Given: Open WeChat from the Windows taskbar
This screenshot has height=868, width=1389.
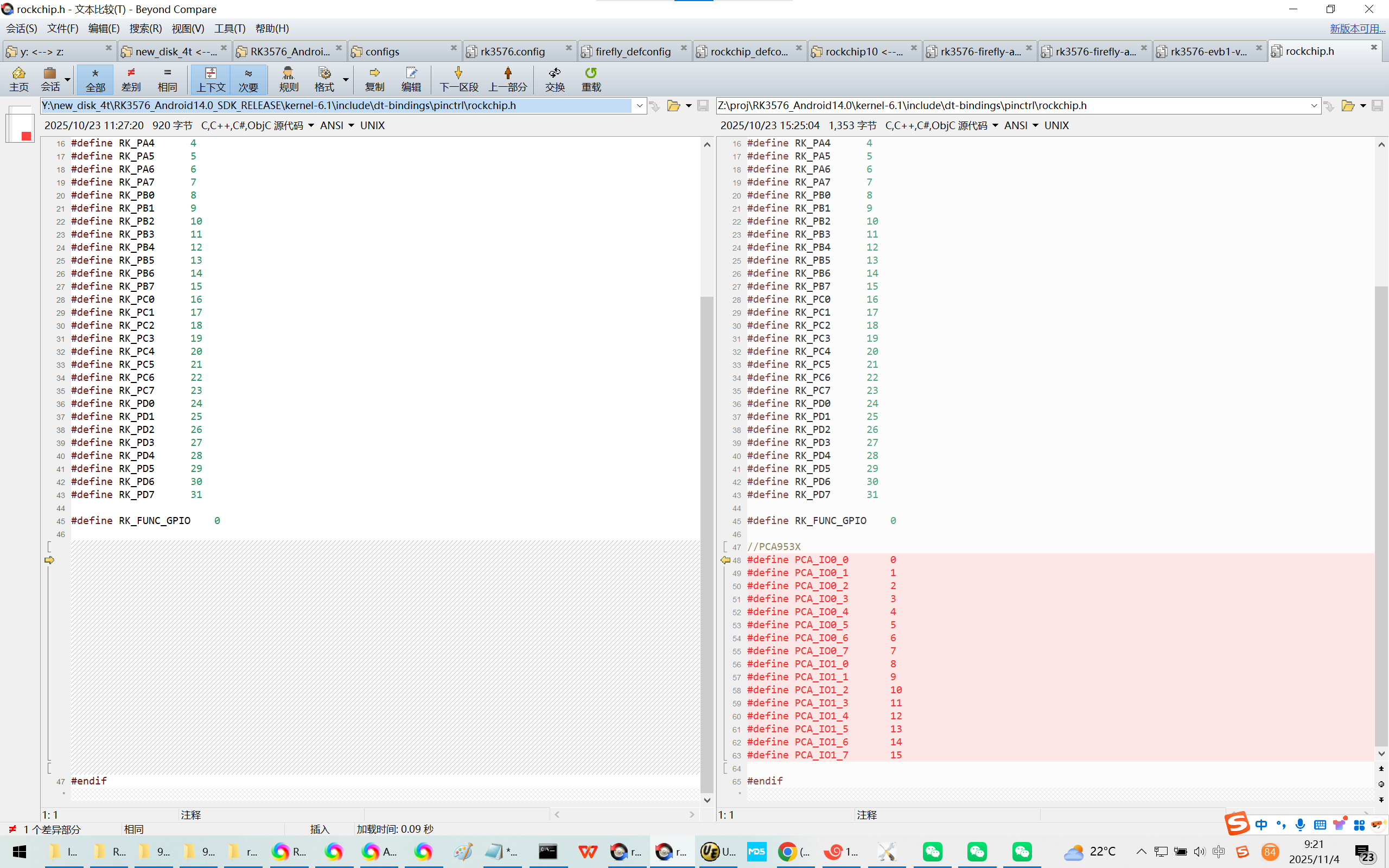Looking at the screenshot, I should coord(932,851).
